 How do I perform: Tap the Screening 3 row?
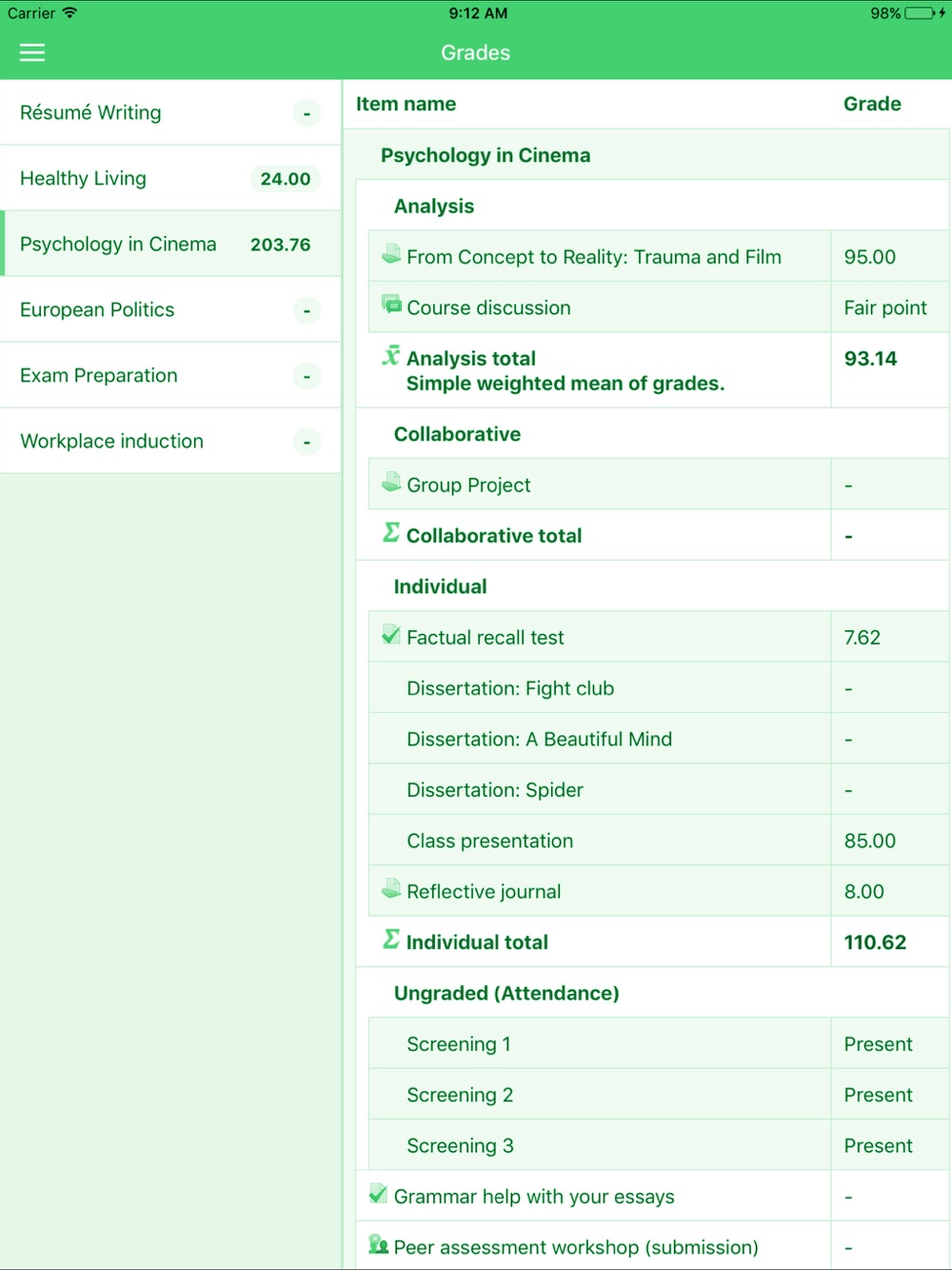click(x=659, y=1145)
